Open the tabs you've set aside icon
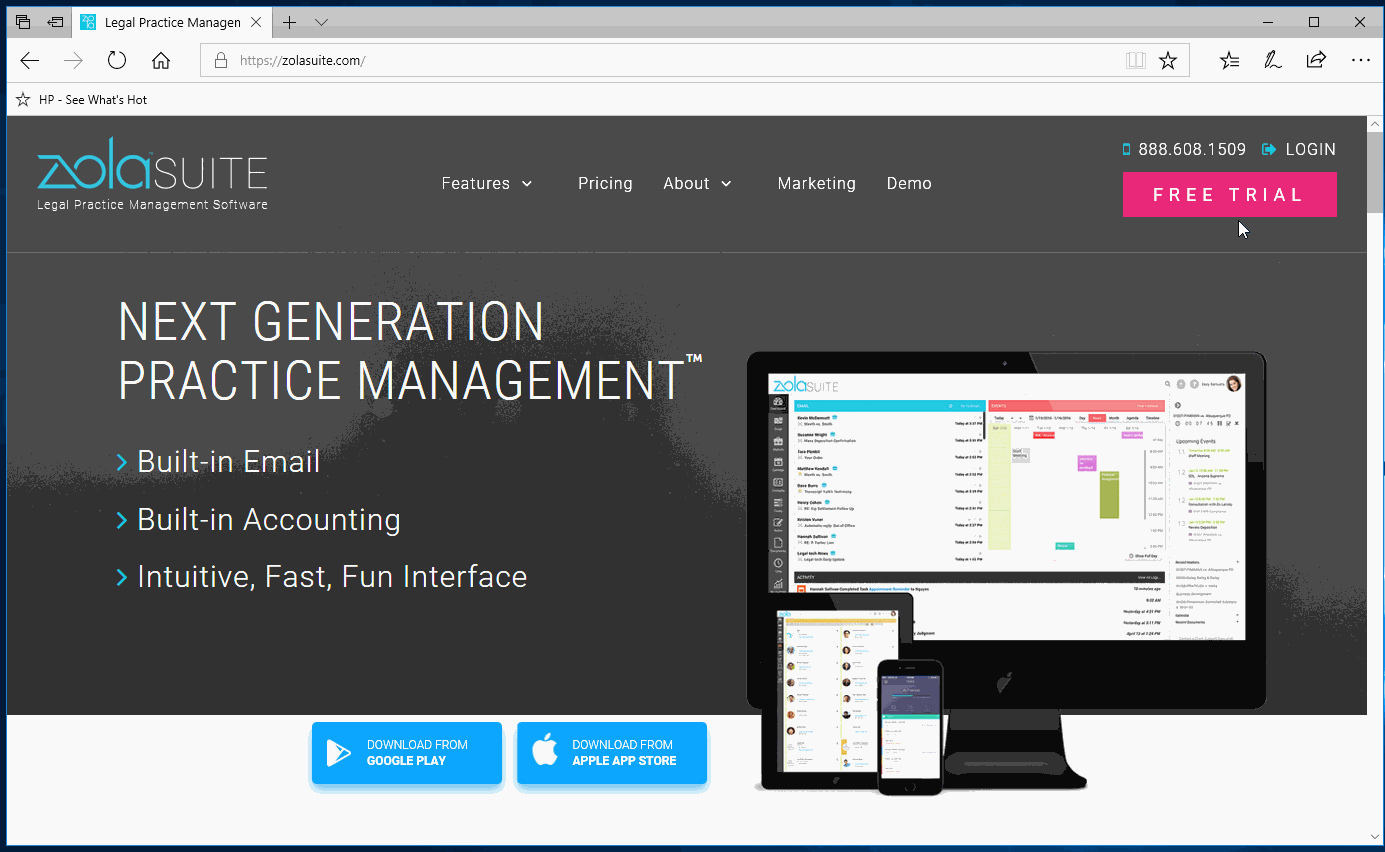Viewport: 1385px width, 852px height. (23, 22)
